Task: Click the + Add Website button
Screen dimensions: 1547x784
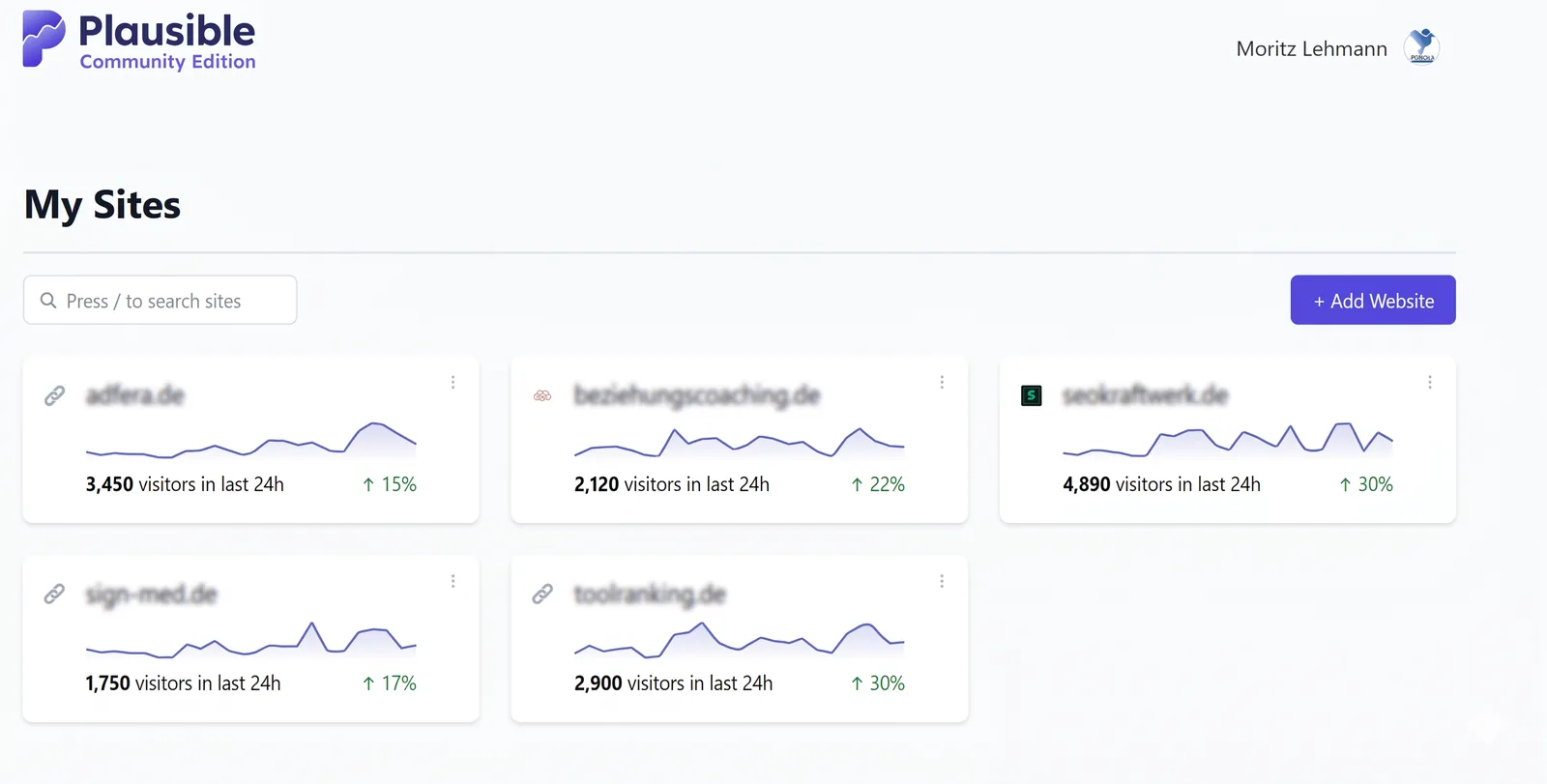Action: tap(1373, 301)
